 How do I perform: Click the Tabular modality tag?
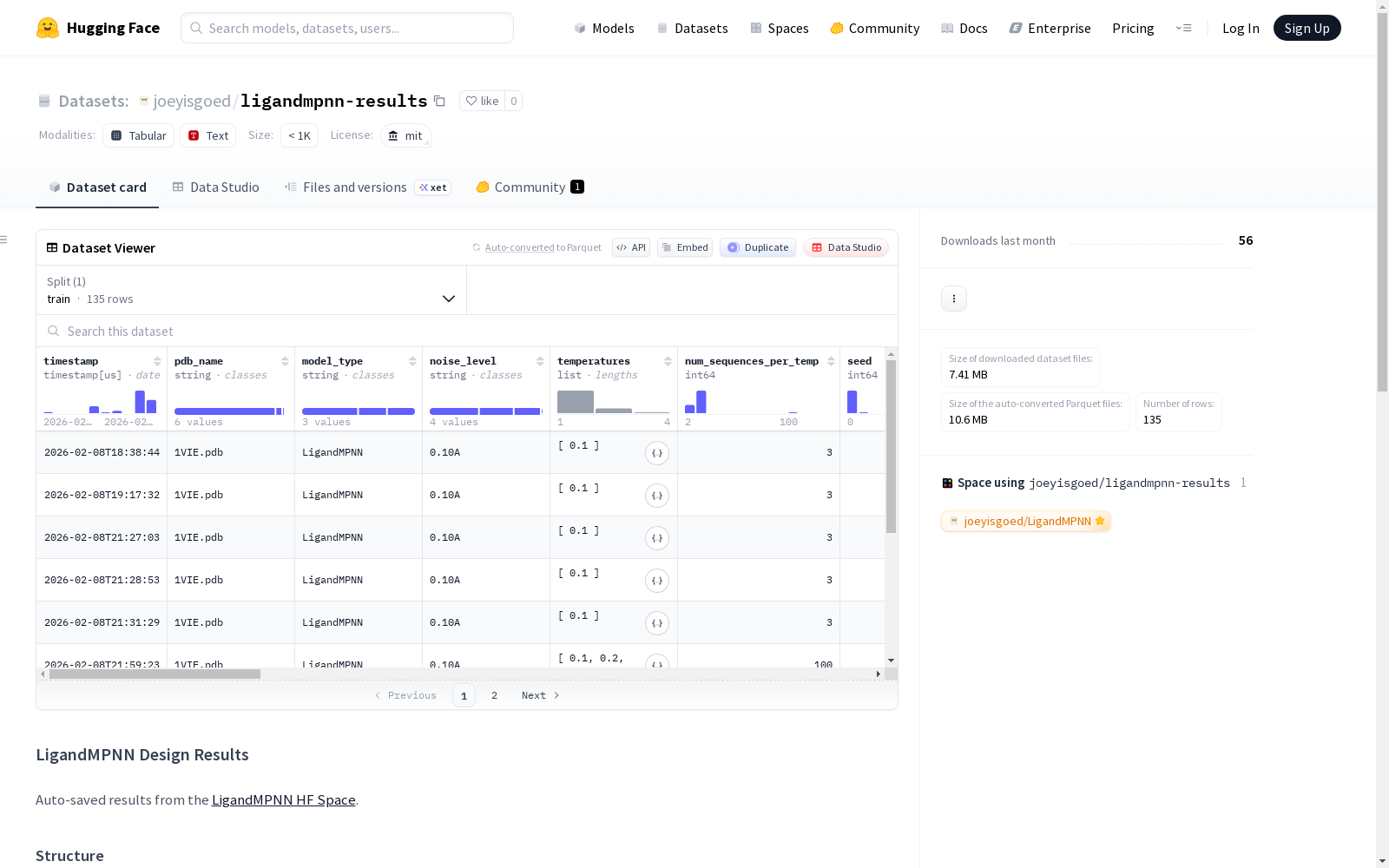(x=139, y=135)
